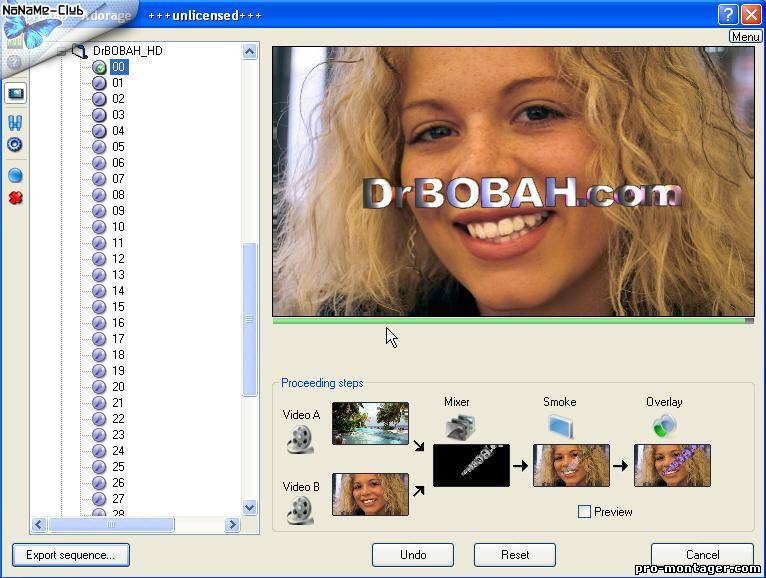Click the purple icon beside item 15

pyautogui.click(x=99, y=307)
